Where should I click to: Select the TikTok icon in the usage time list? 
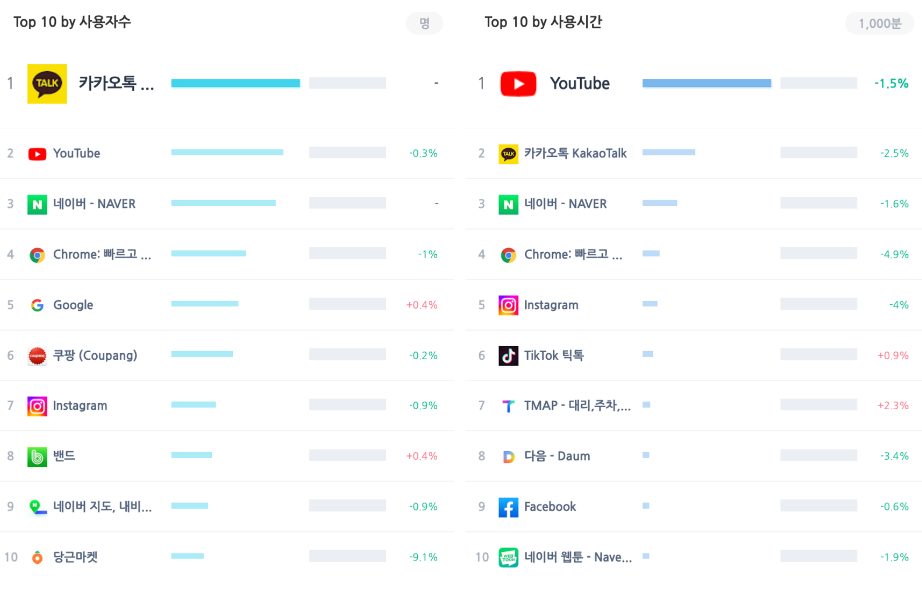509,356
